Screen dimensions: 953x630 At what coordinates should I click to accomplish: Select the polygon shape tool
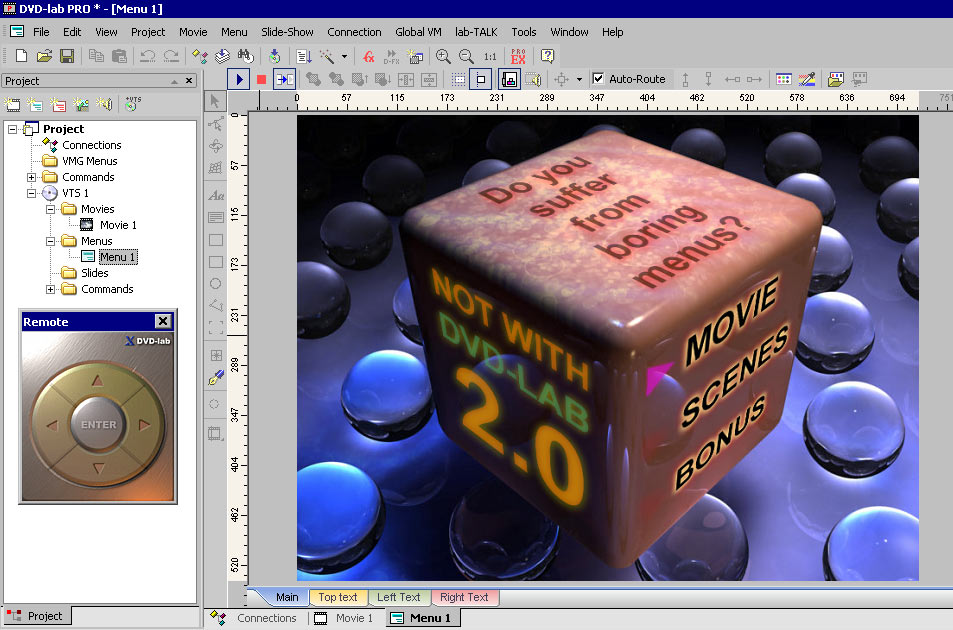(x=216, y=305)
